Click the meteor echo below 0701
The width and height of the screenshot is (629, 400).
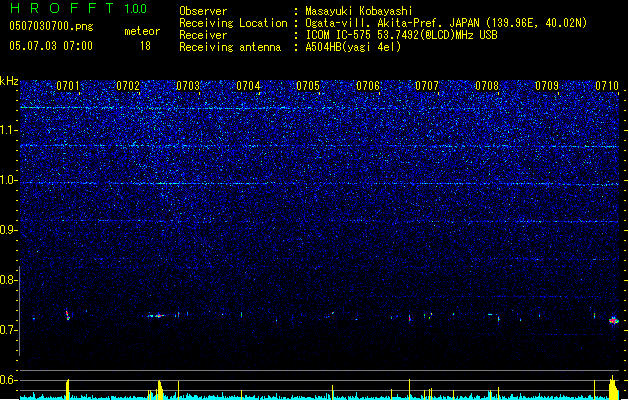pyautogui.click(x=68, y=315)
